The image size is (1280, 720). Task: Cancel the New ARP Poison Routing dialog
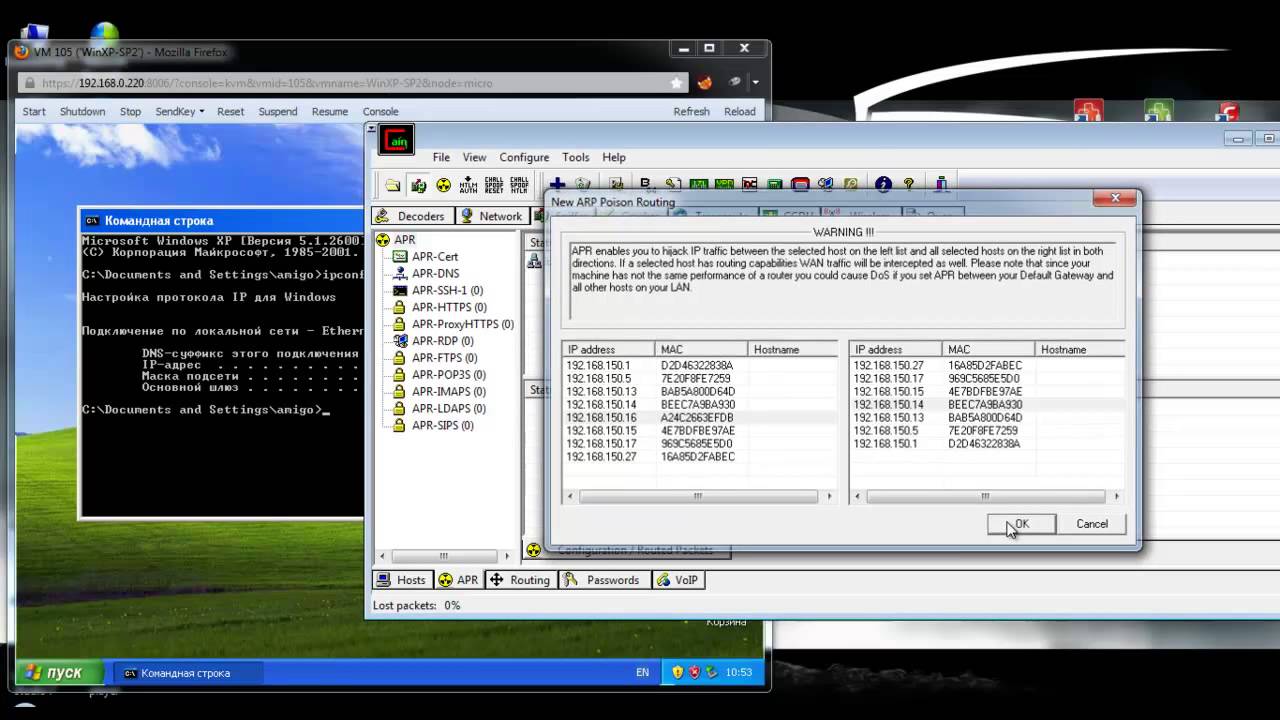pyautogui.click(x=1092, y=524)
